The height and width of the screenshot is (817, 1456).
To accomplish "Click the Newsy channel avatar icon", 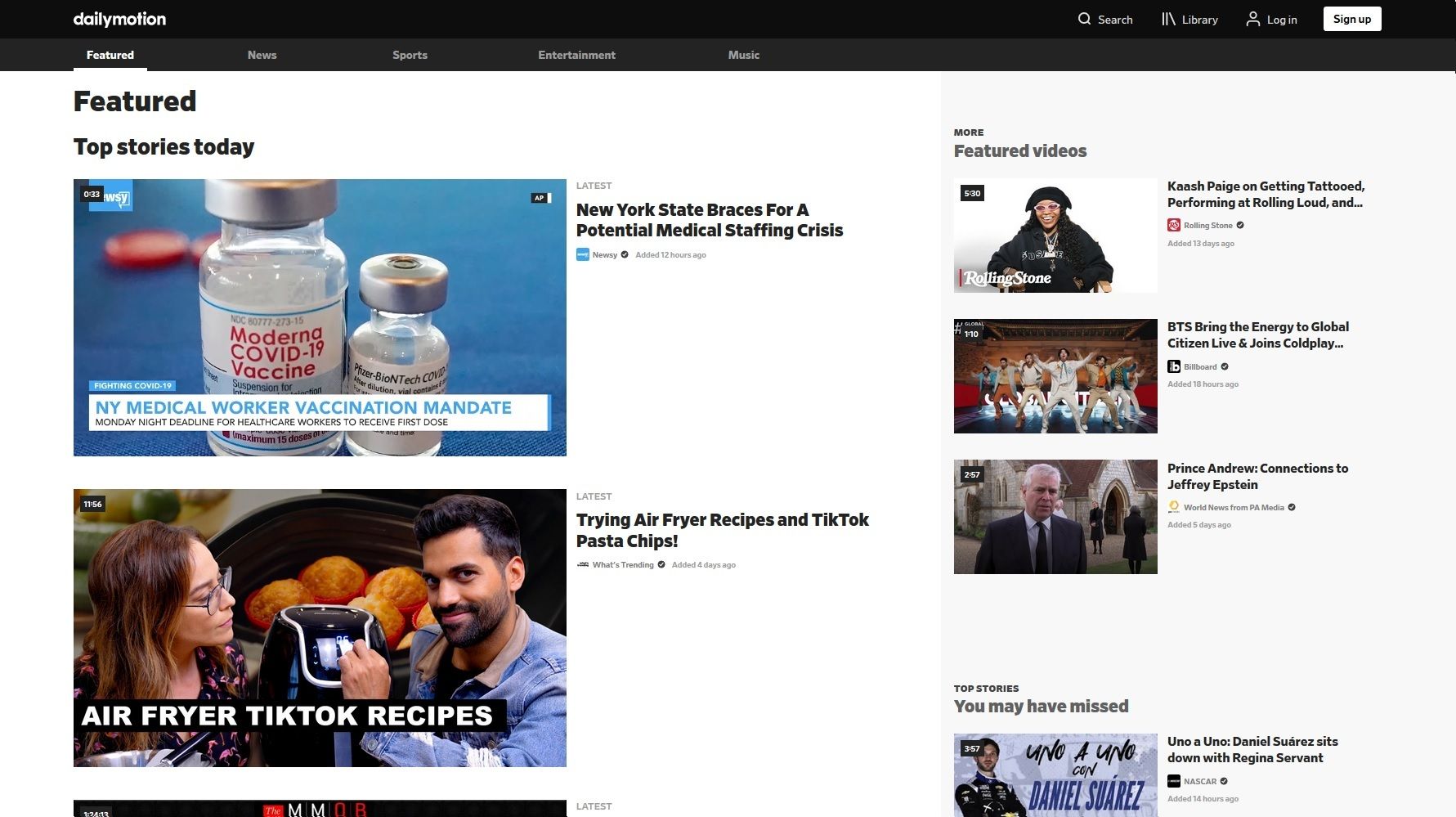I will (583, 254).
